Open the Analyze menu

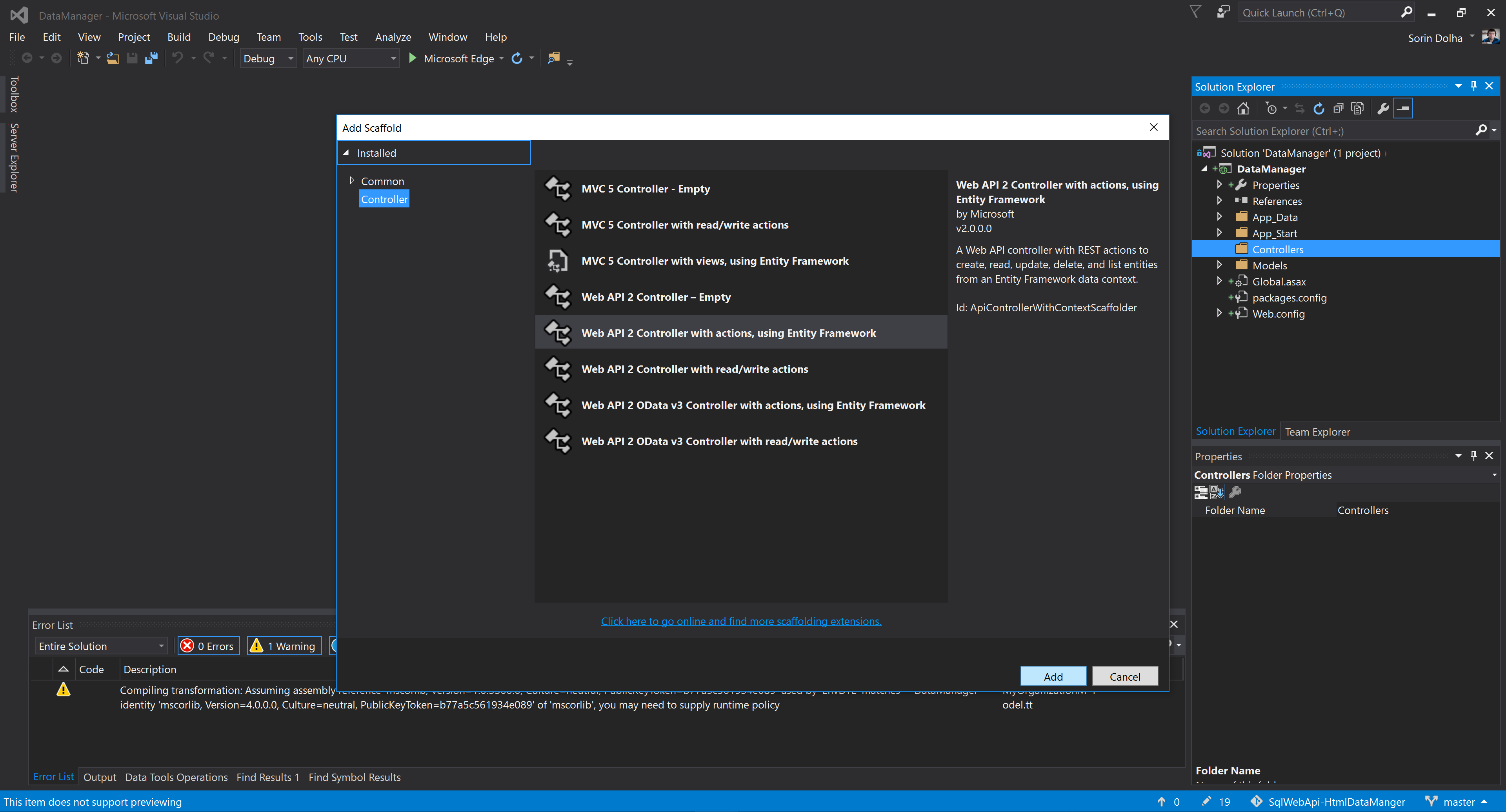[x=392, y=37]
